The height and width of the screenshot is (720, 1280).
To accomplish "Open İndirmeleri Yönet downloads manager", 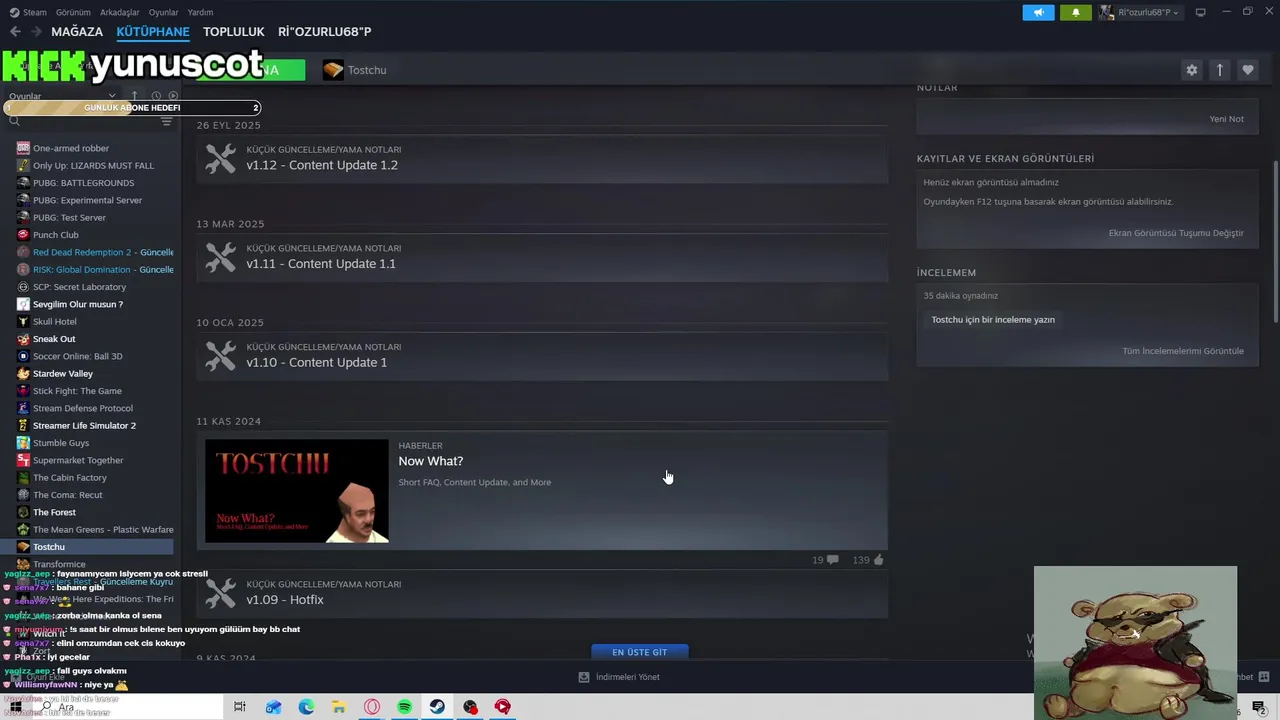I will (x=619, y=677).
